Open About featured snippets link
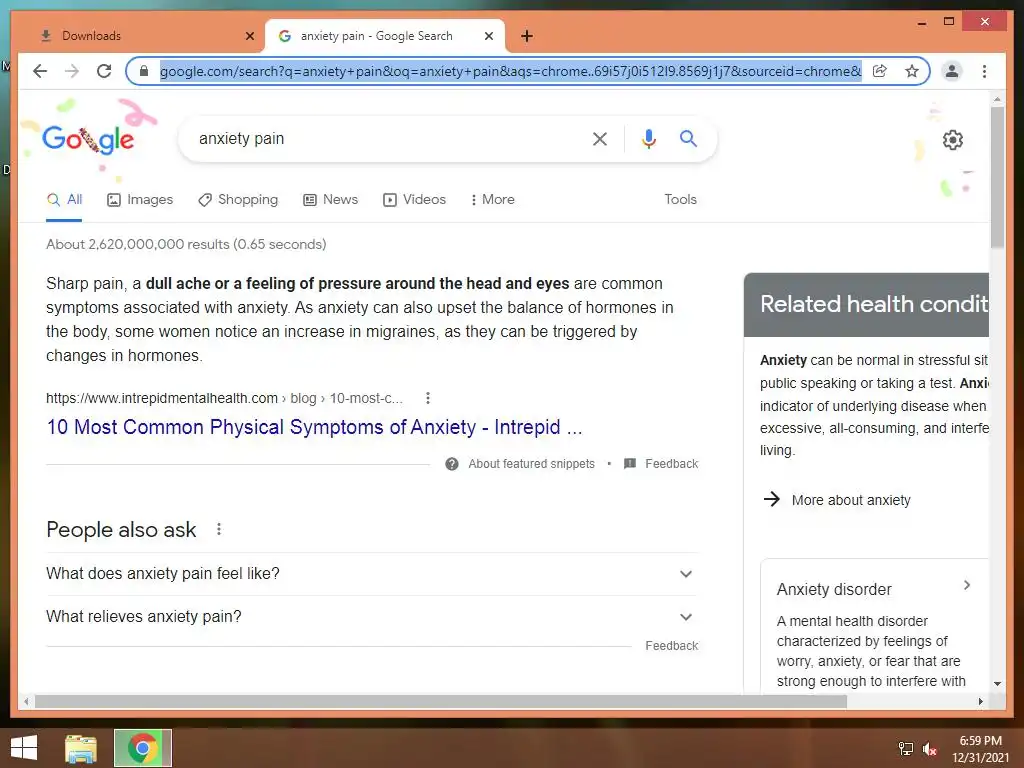 click(x=532, y=464)
